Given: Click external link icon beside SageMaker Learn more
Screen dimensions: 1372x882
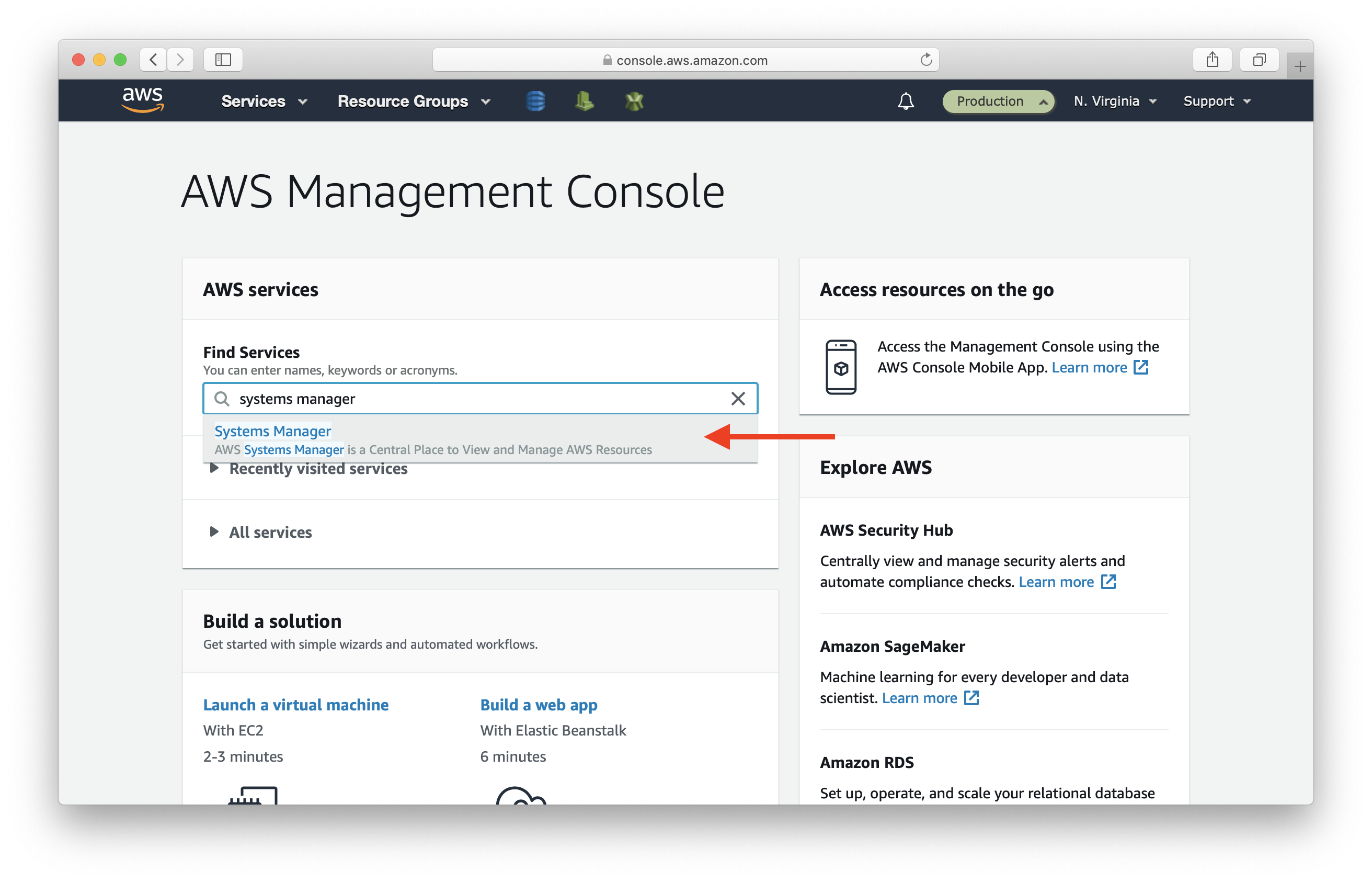Looking at the screenshot, I should point(971,698).
